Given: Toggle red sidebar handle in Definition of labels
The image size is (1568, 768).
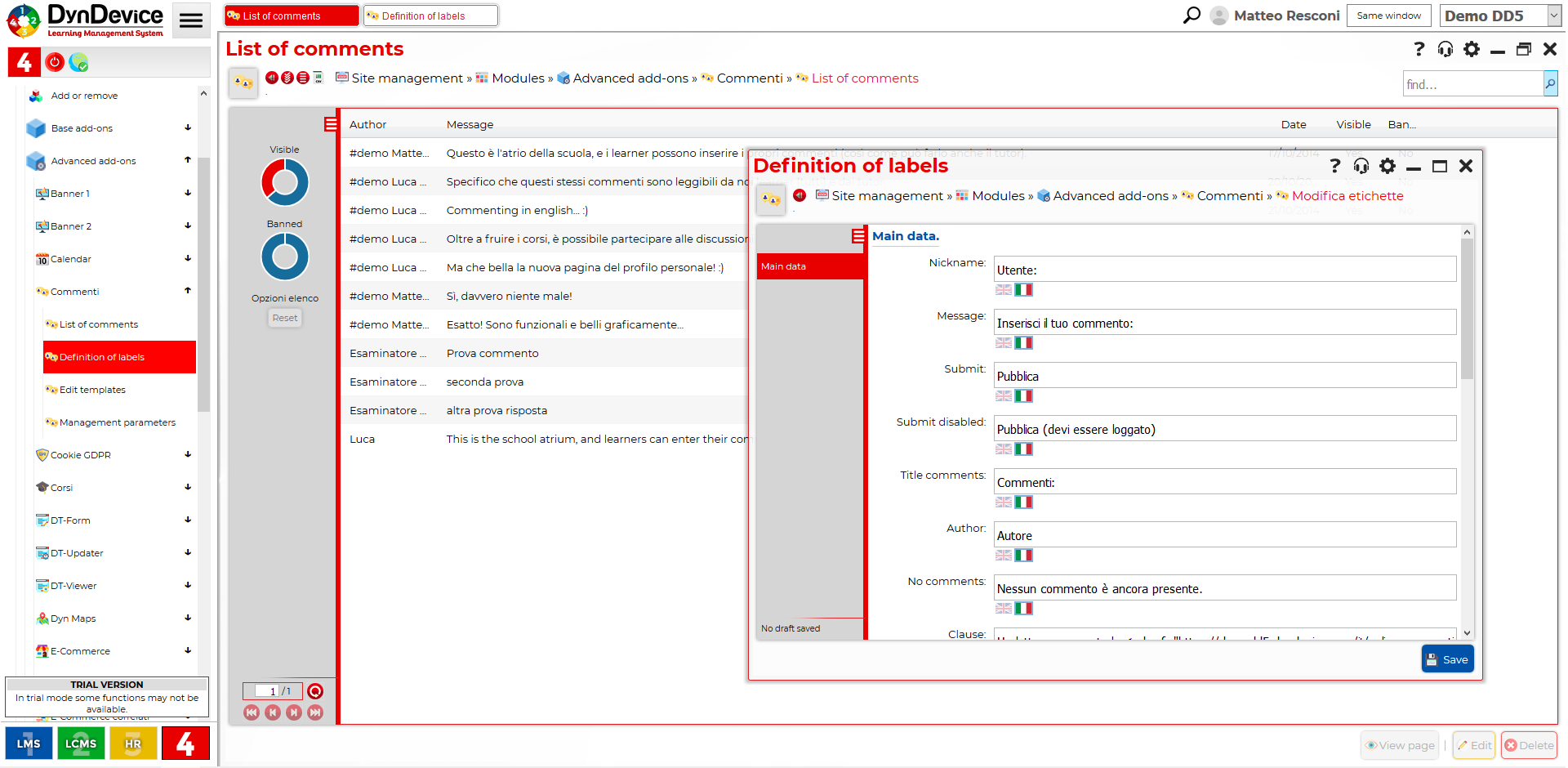Looking at the screenshot, I should point(858,236).
